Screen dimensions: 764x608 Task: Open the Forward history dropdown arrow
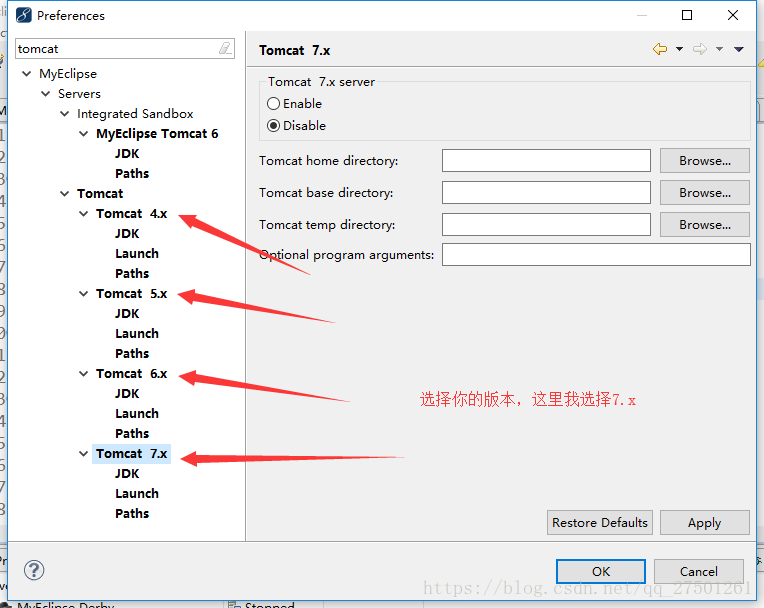pos(719,49)
